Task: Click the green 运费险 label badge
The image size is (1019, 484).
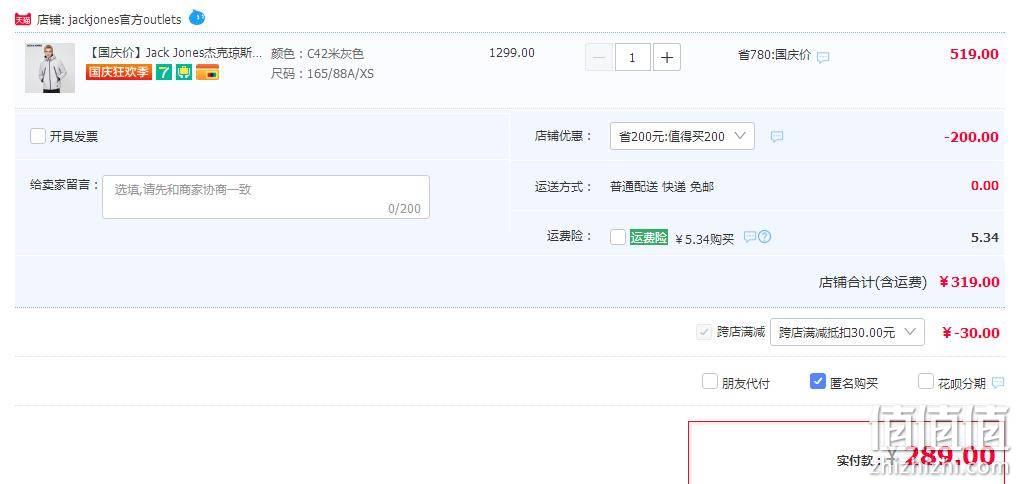Action: 649,238
